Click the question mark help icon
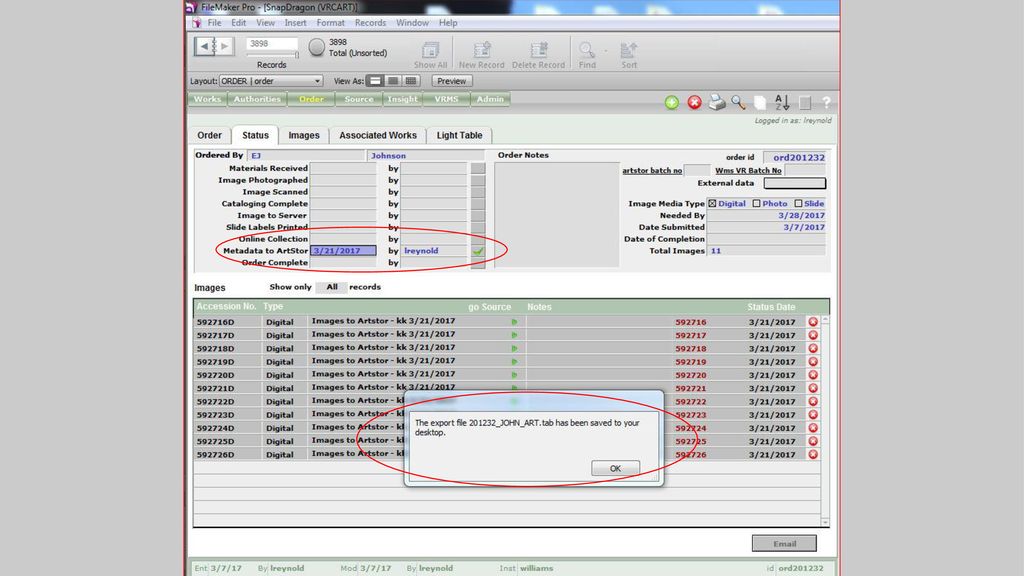The image size is (1024, 576). [826, 102]
